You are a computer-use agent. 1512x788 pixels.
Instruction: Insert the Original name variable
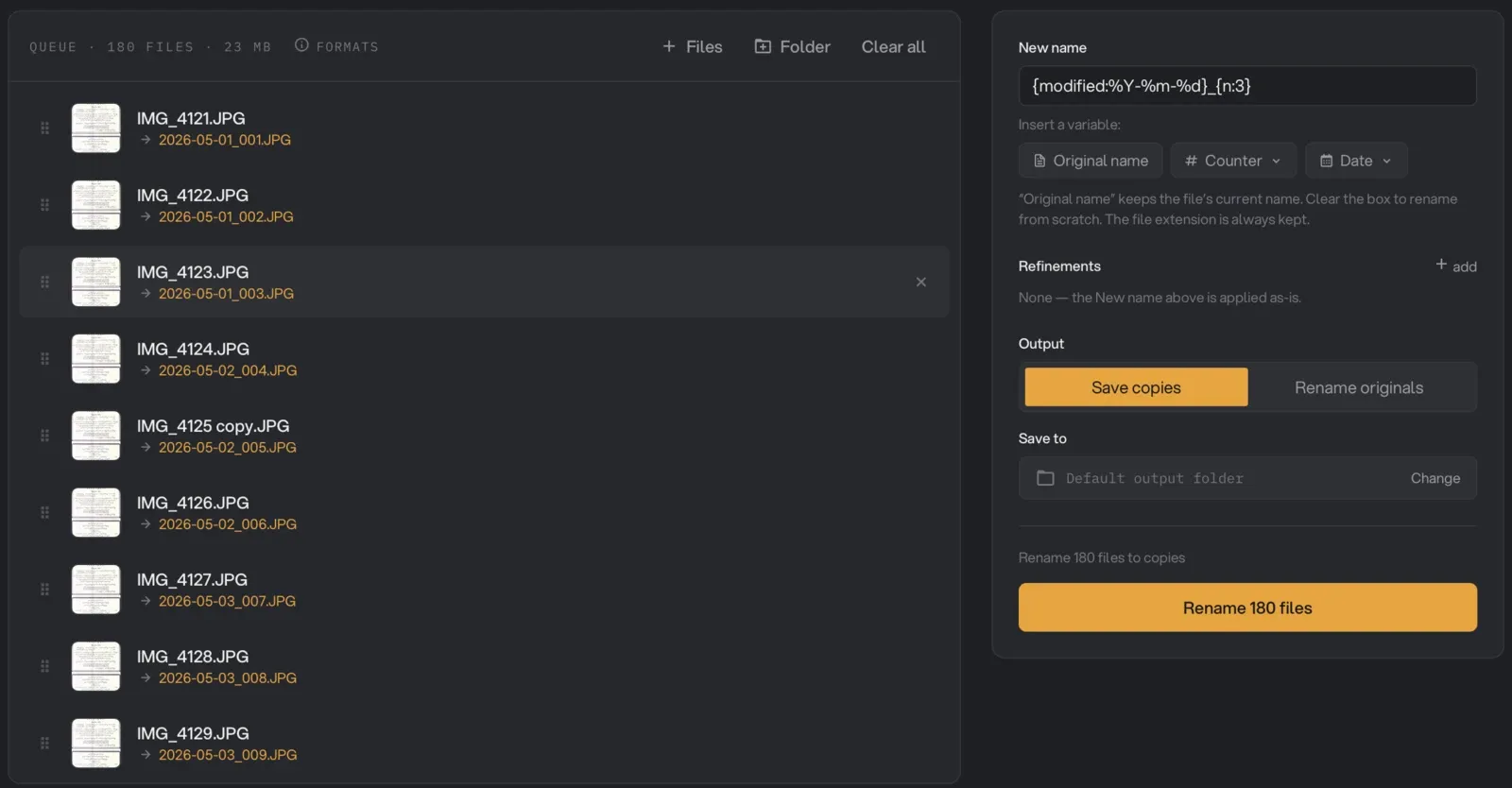pos(1091,161)
